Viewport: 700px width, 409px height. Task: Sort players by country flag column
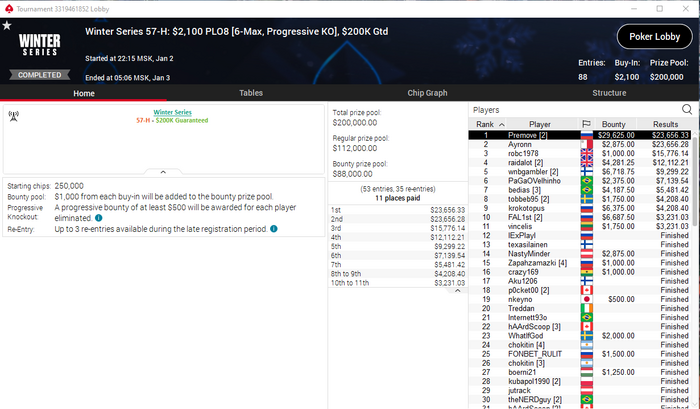pyautogui.click(x=586, y=124)
